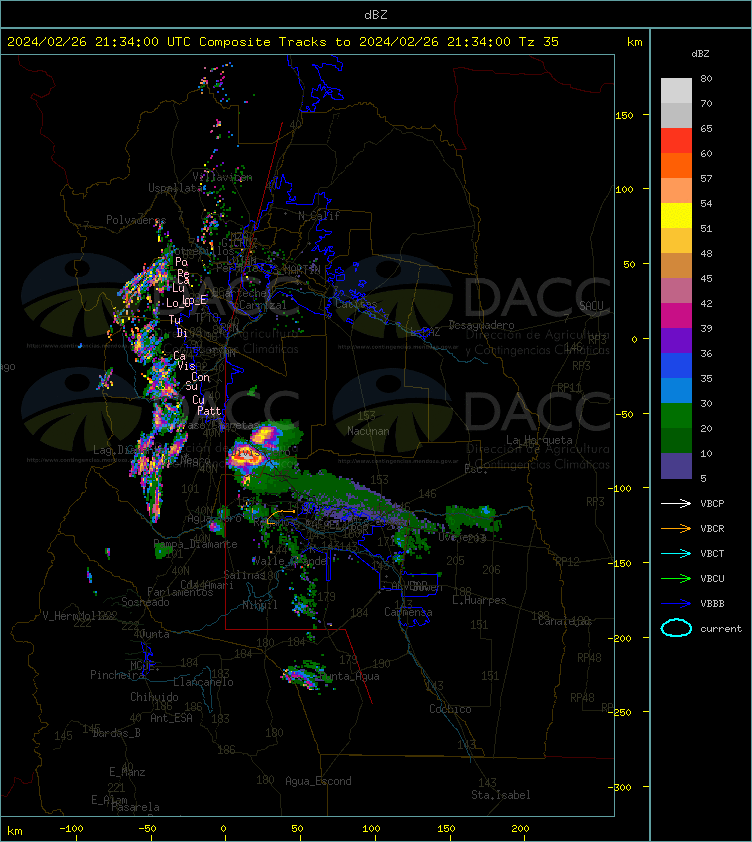
Task: Click the cyan 'current' ellipse legend symbol
Action: (x=676, y=628)
